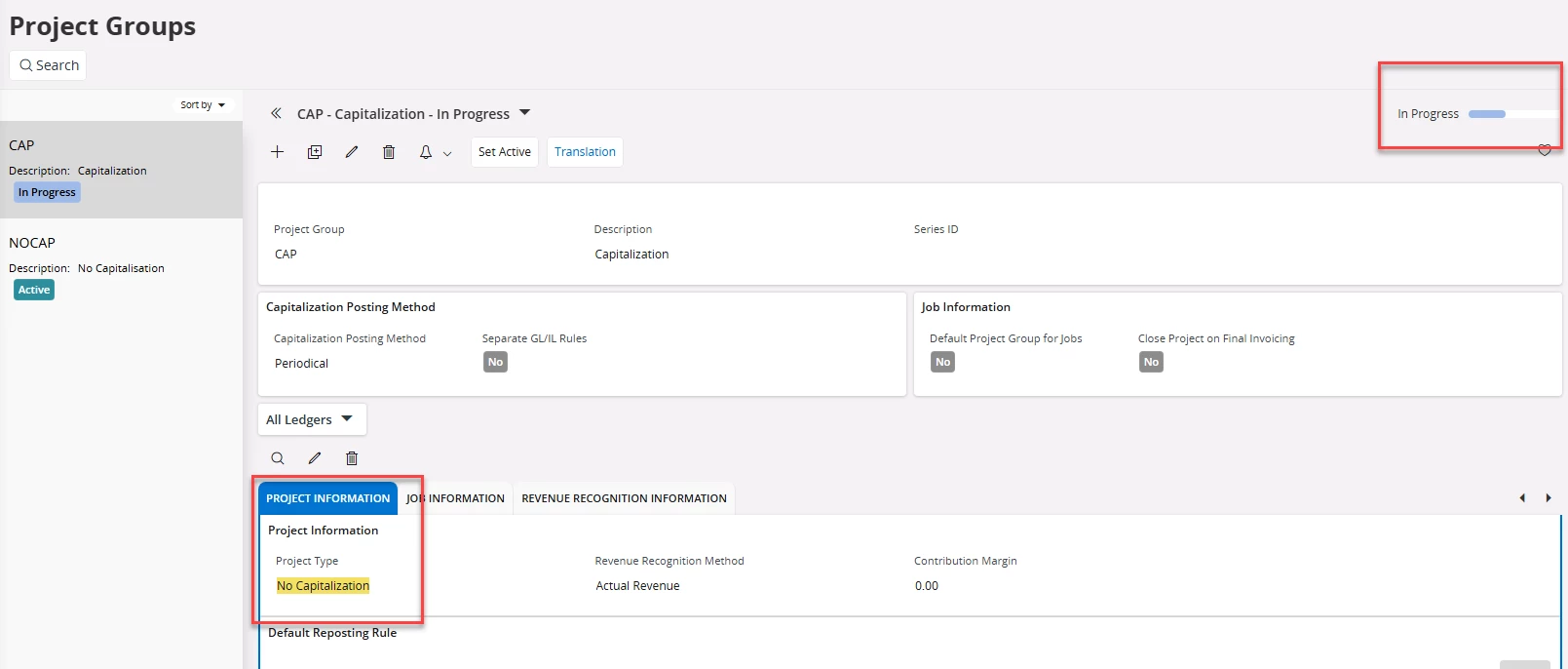This screenshot has height=669, width=1568.
Task: Click the edit pencil icon in top toolbar
Action: [352, 152]
